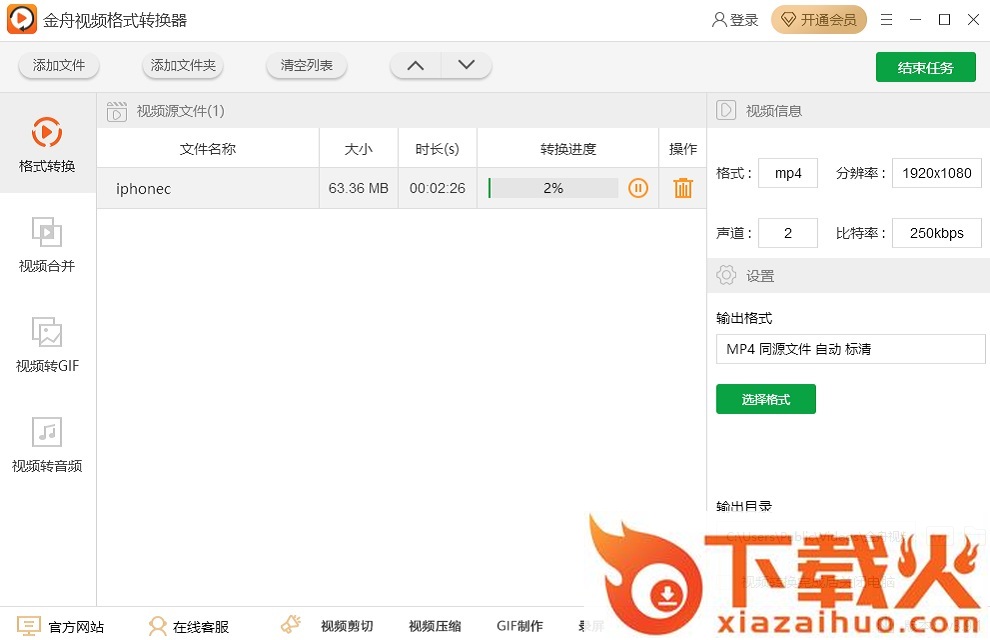
Task: Open the hamburger menu in title bar
Action: 886,20
